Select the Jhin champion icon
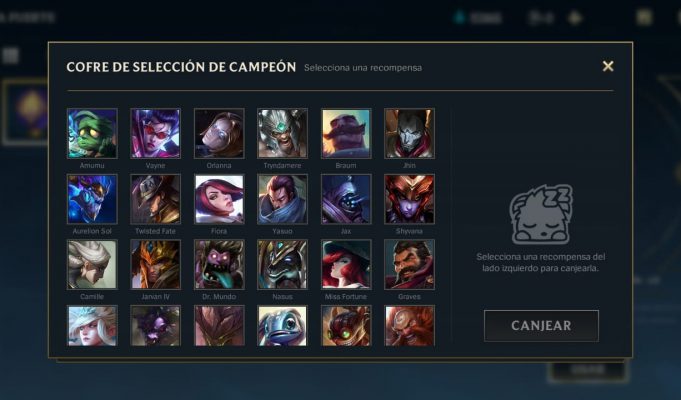This screenshot has width=681, height=400. click(410, 133)
